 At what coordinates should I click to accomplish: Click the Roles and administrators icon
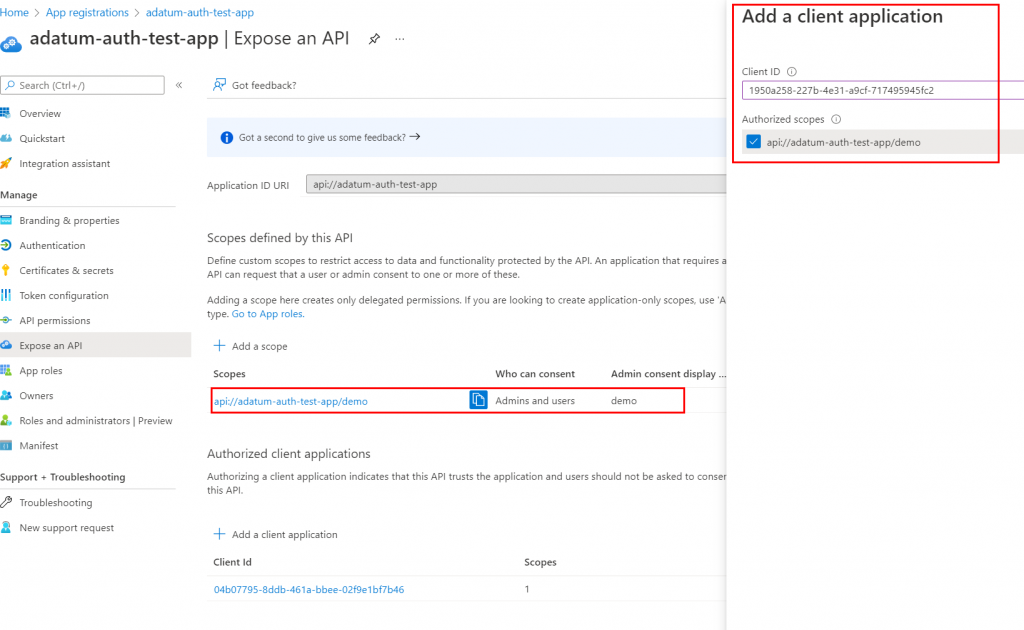tap(6, 420)
